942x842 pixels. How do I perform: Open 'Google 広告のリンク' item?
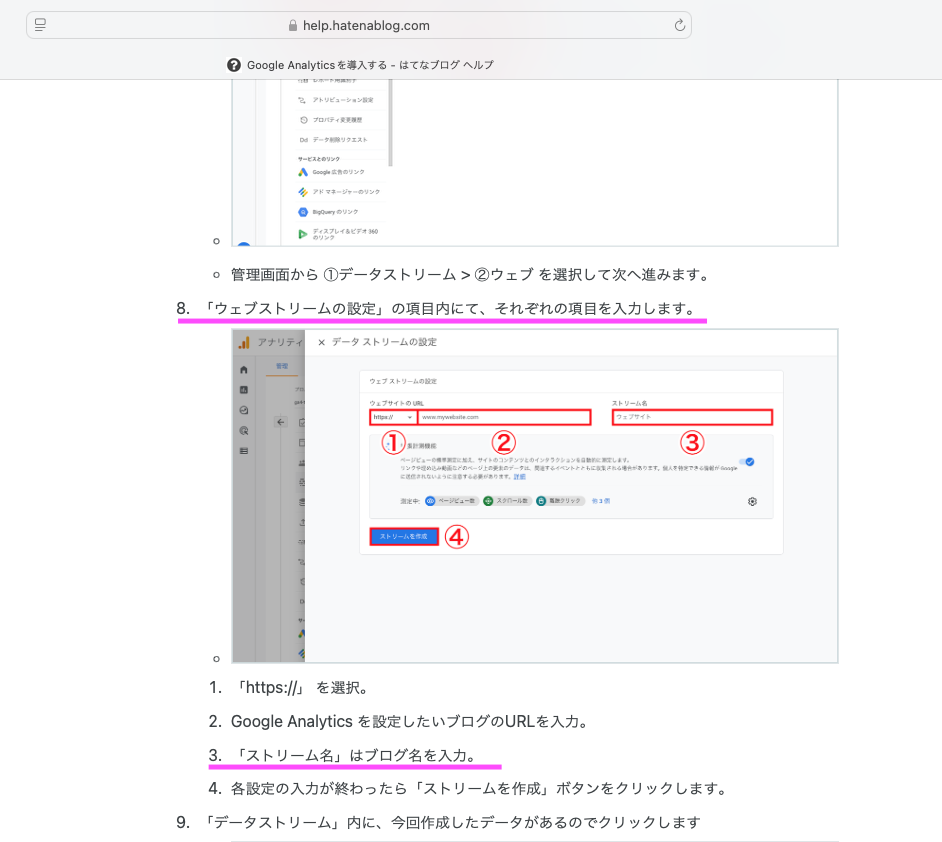(x=338, y=172)
